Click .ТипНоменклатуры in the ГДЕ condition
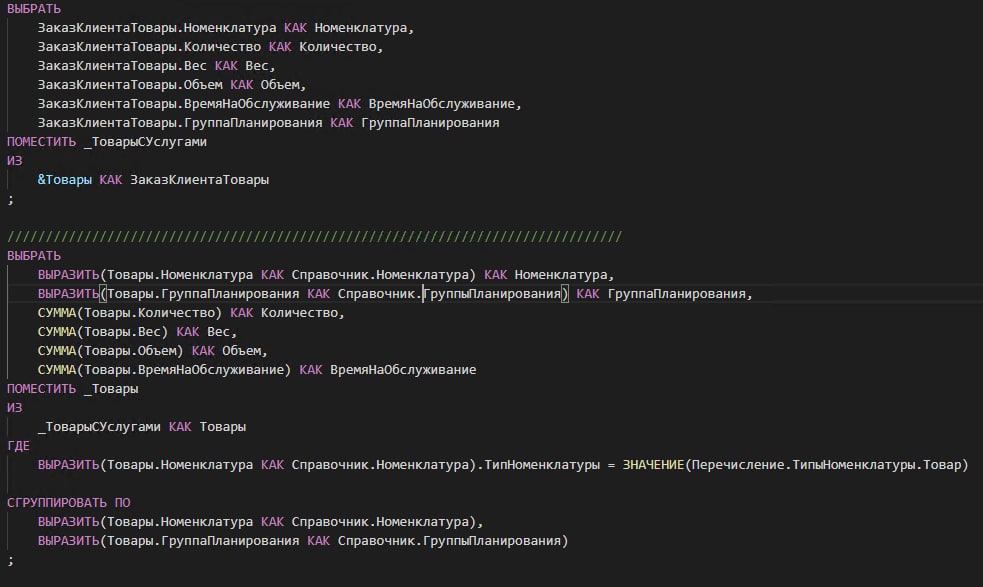The height and width of the screenshot is (587, 983). [539, 465]
